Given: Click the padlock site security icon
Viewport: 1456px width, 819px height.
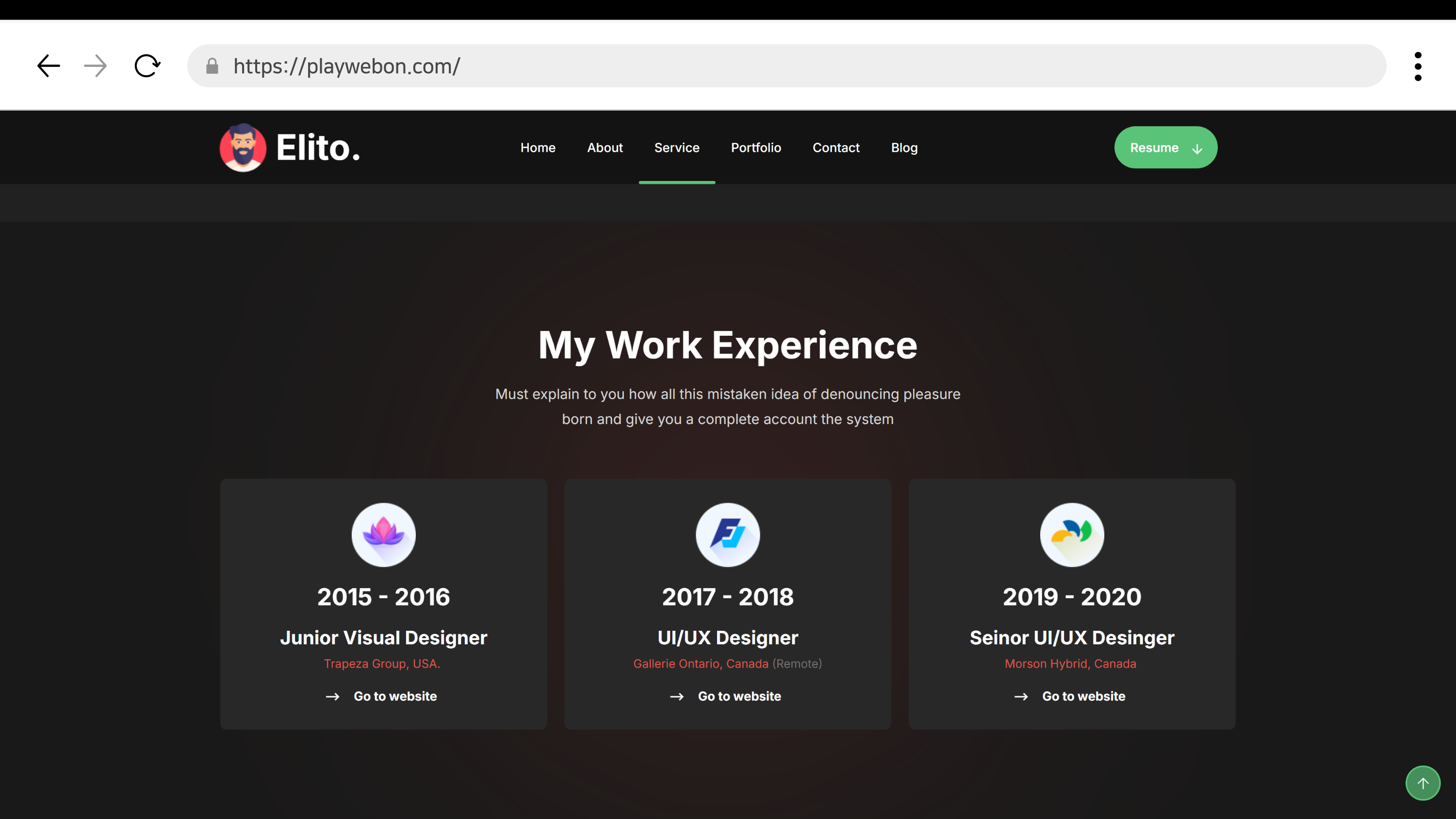Looking at the screenshot, I should (212, 66).
